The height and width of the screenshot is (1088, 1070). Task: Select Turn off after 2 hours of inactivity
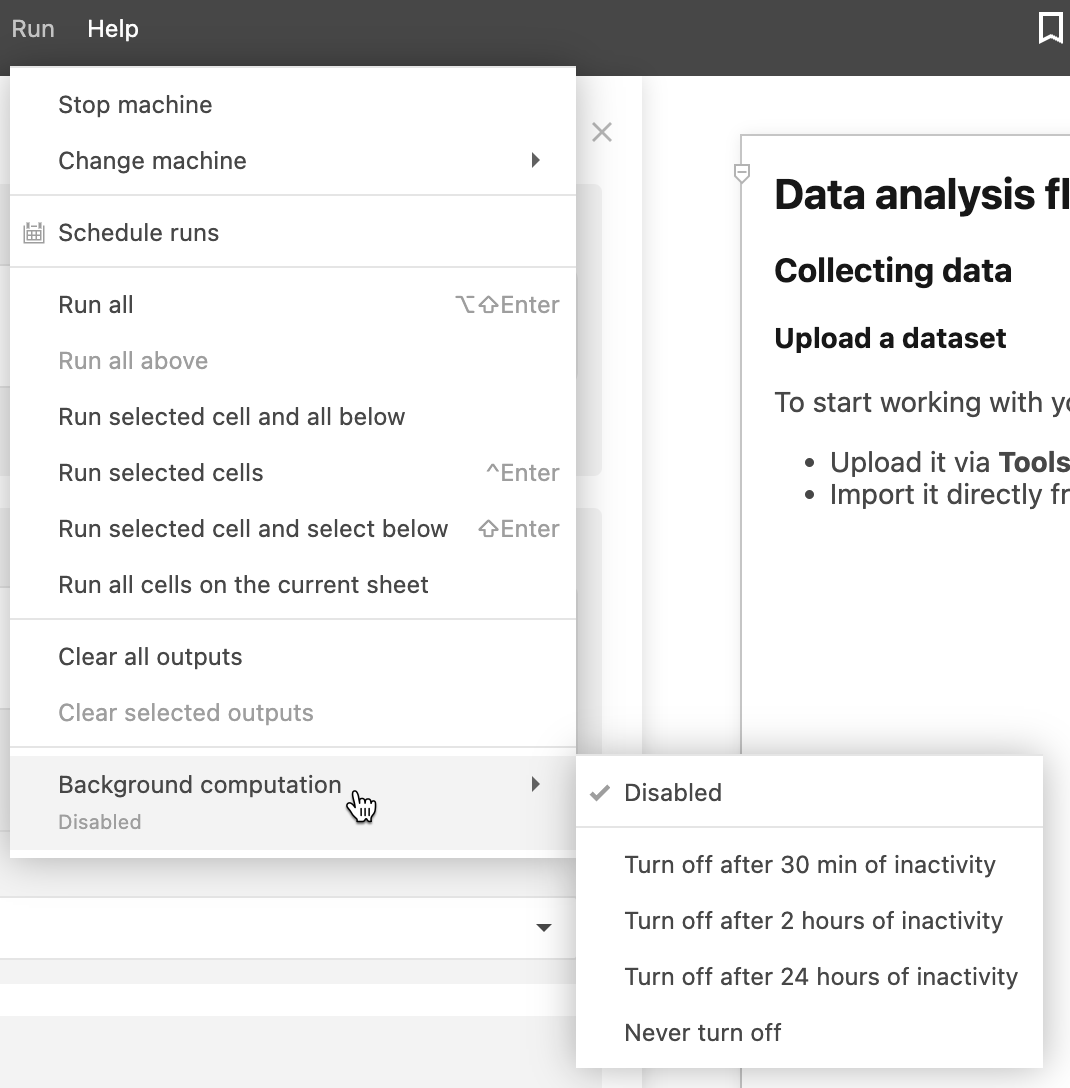pos(814,920)
